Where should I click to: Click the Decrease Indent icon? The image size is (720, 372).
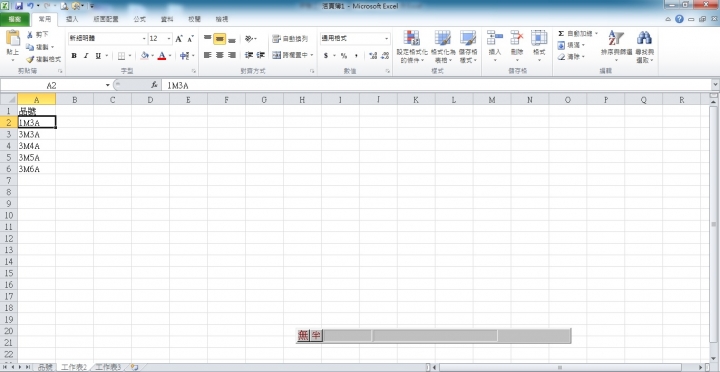[x=249, y=55]
